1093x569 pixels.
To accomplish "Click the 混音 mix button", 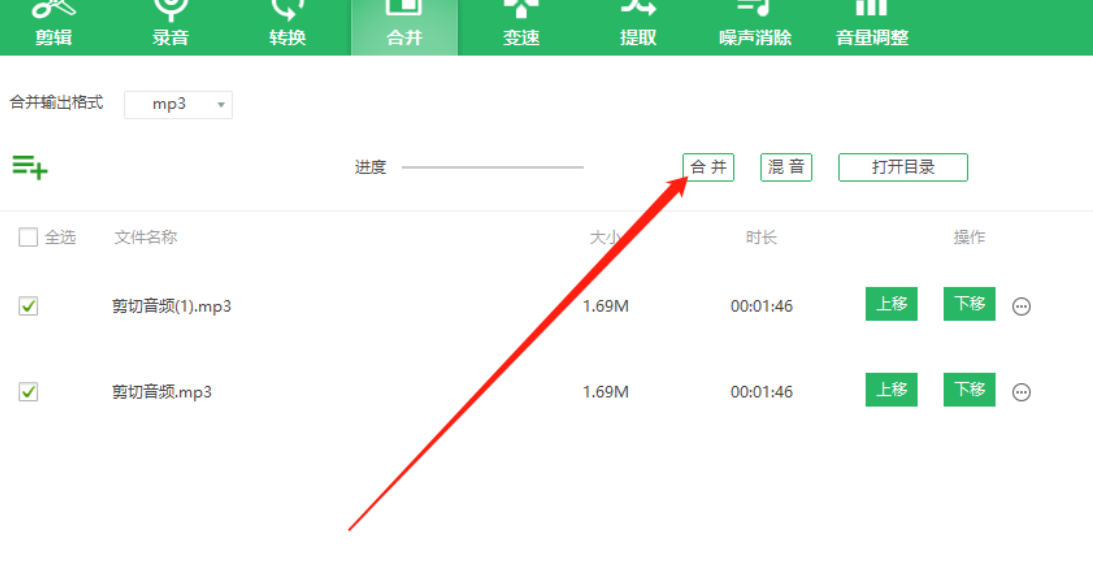I will (x=786, y=167).
